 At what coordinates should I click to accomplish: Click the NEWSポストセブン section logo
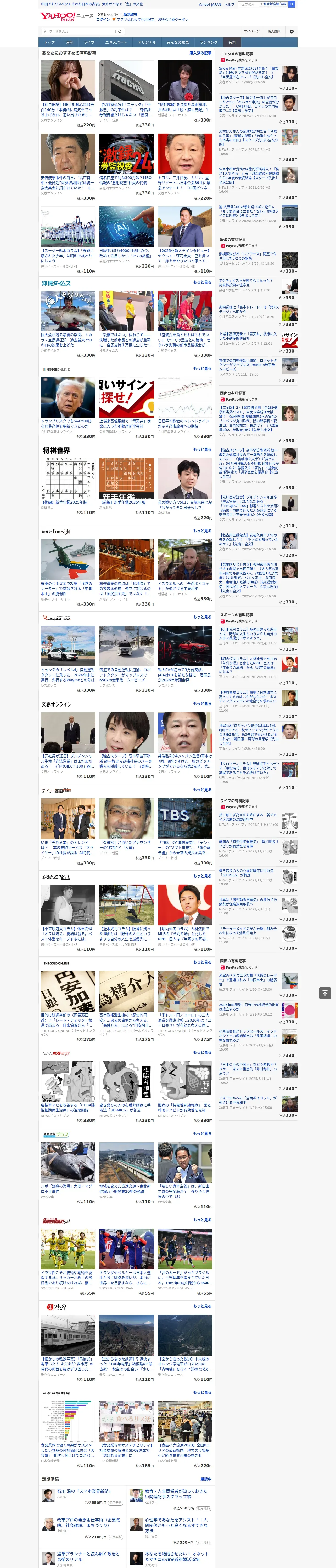point(56,1053)
